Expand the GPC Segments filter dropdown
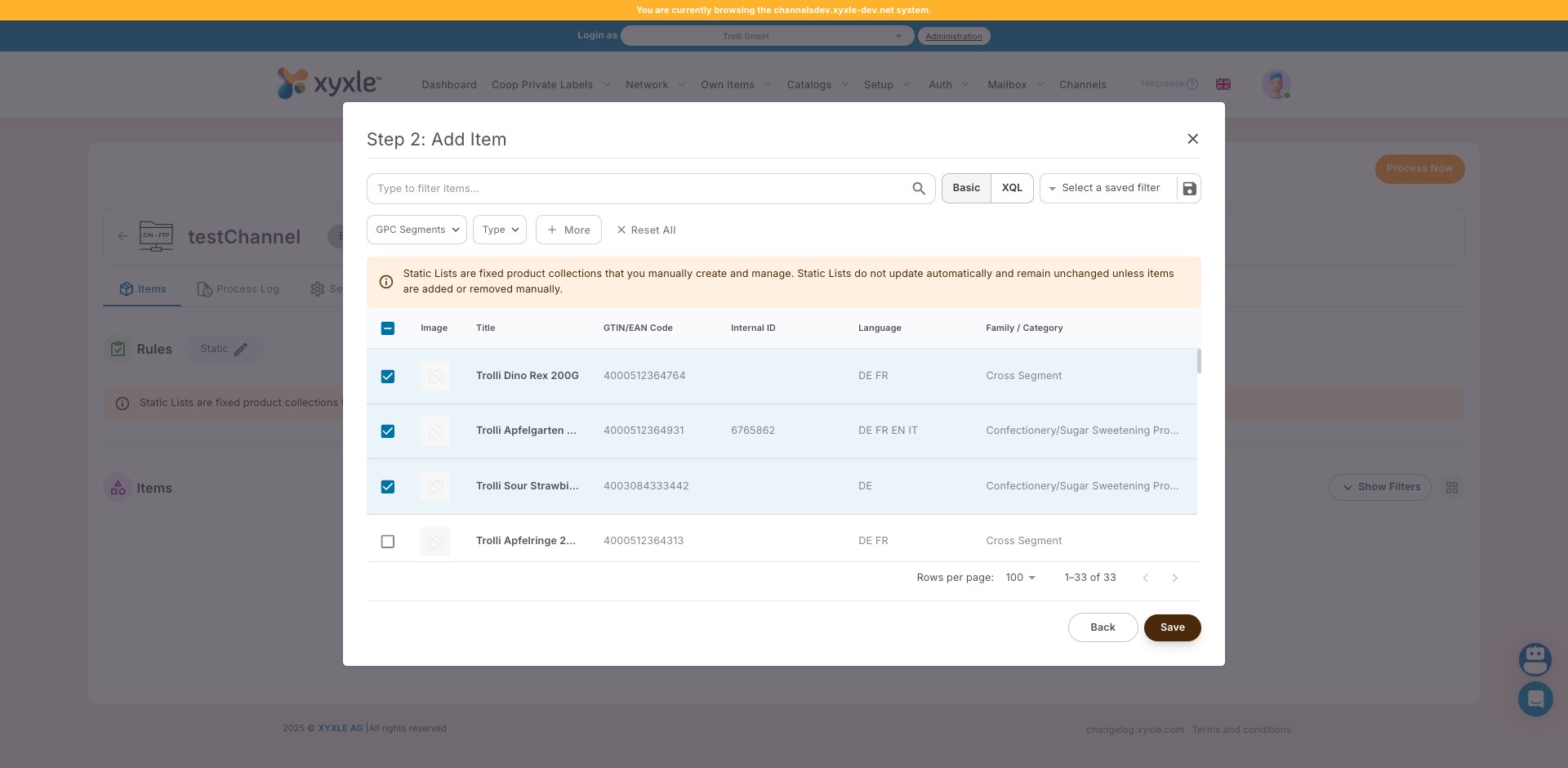The height and width of the screenshot is (768, 1568). (x=416, y=230)
